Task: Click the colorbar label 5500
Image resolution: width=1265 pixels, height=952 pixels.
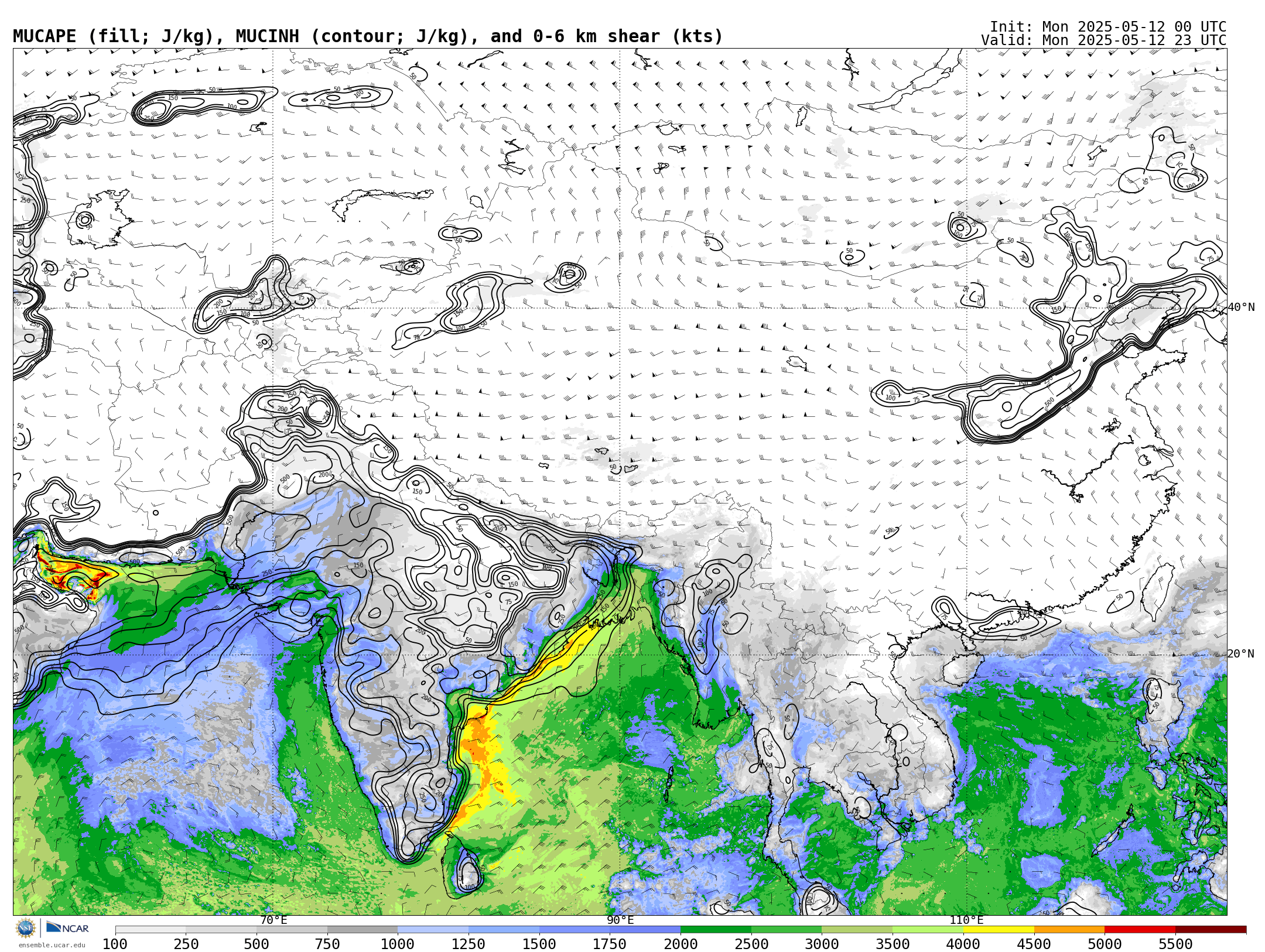Action: 1175,944
